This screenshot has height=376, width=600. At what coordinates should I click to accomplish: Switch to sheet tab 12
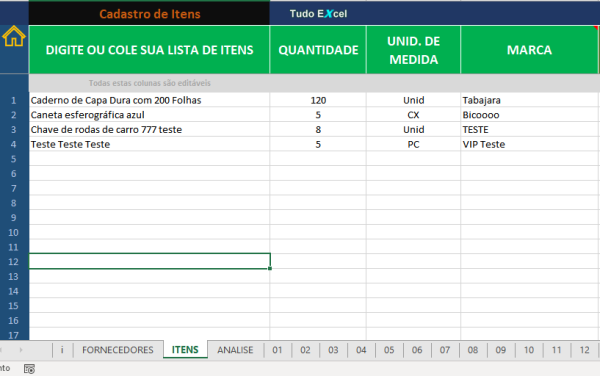click(x=584, y=350)
